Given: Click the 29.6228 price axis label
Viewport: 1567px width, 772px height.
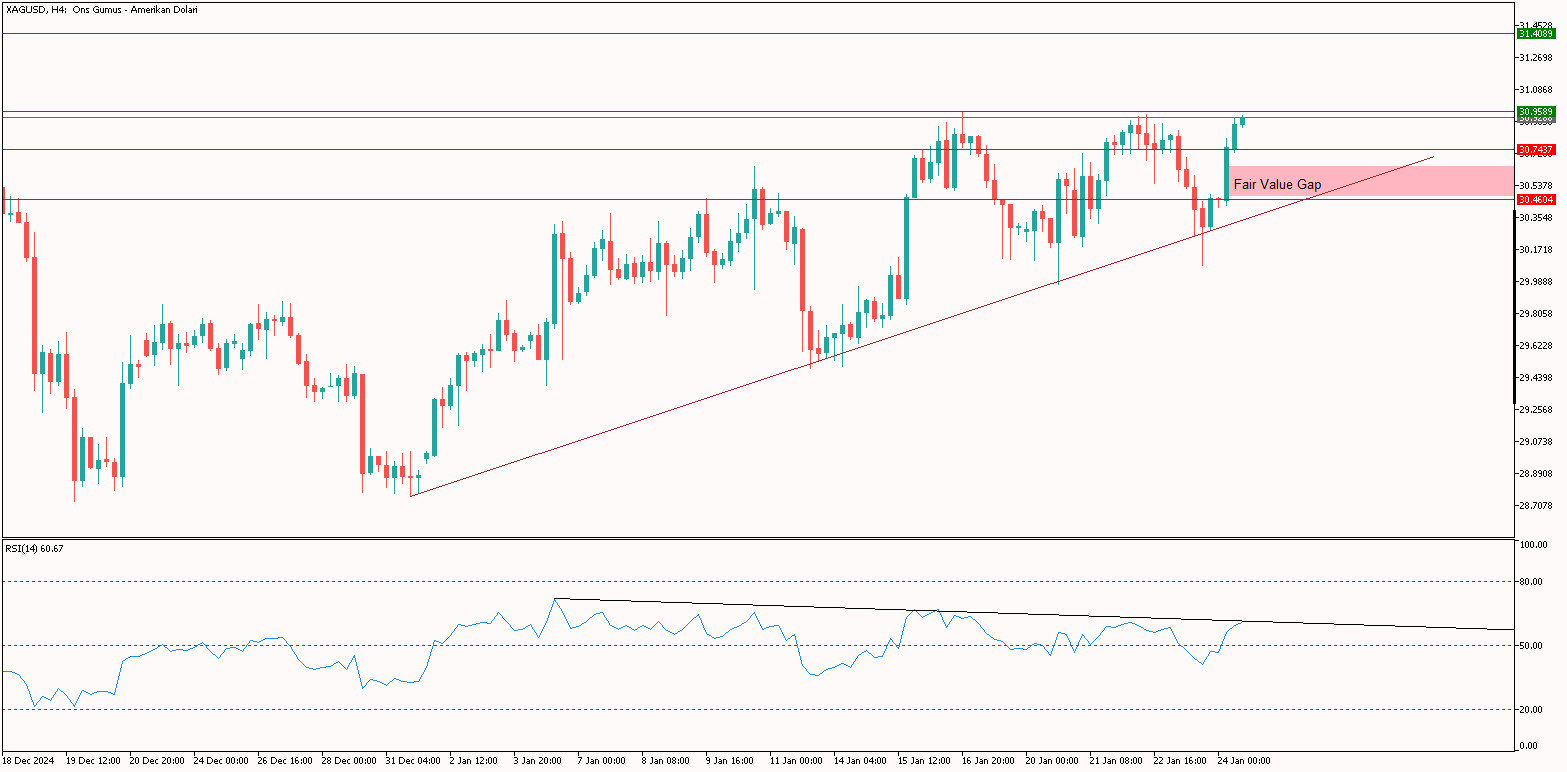Looking at the screenshot, I should point(1535,345).
